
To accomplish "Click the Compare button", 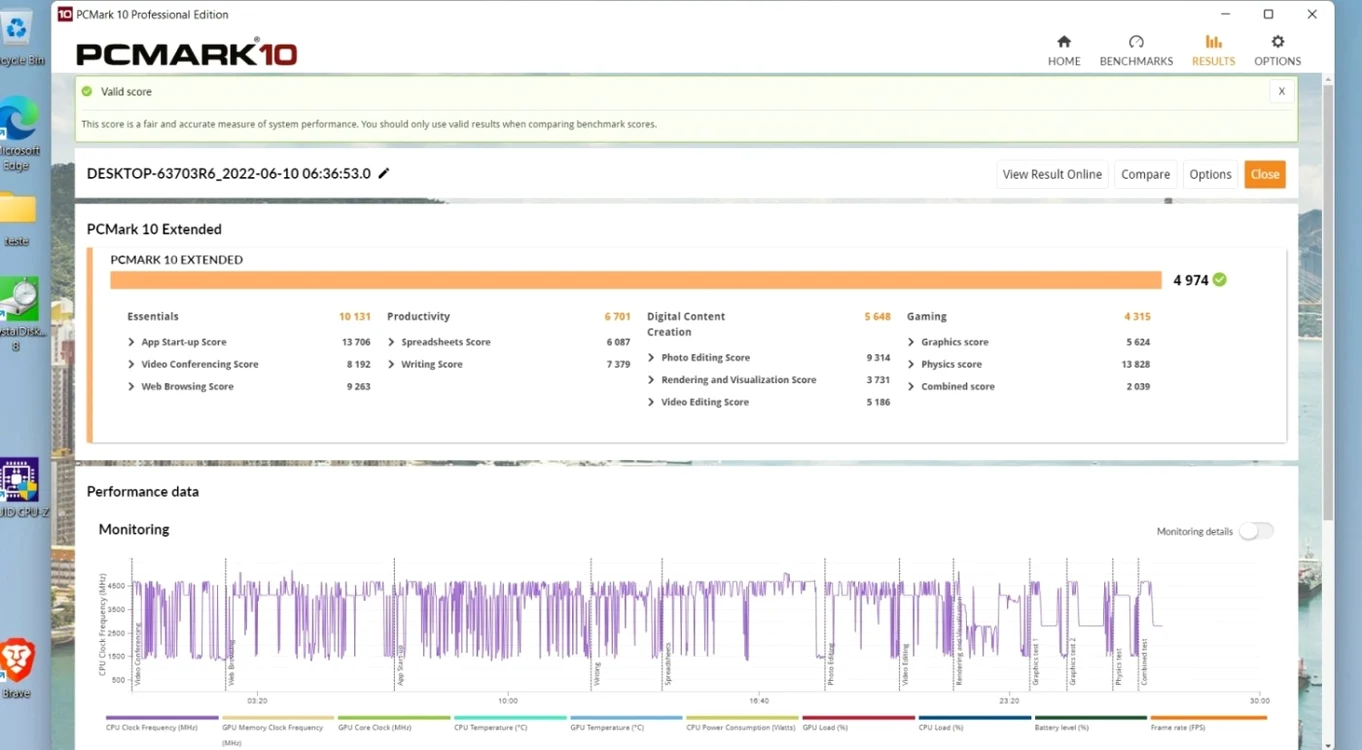I will click(1145, 174).
